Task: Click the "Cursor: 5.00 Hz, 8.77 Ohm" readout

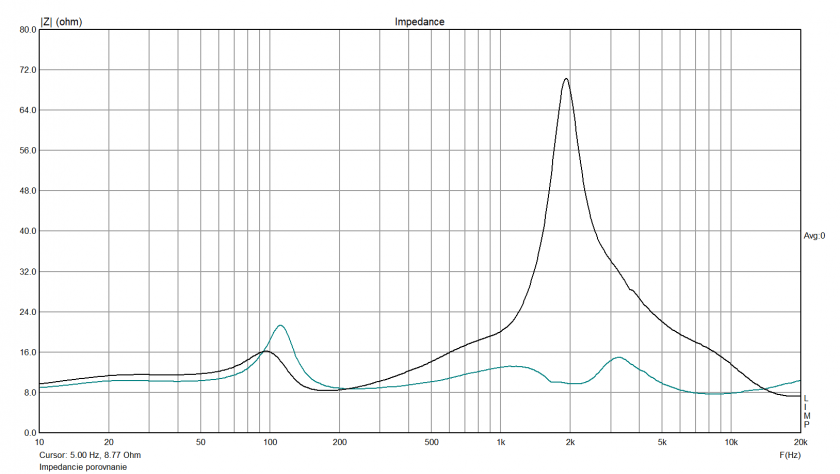Action: pyautogui.click(x=90, y=455)
